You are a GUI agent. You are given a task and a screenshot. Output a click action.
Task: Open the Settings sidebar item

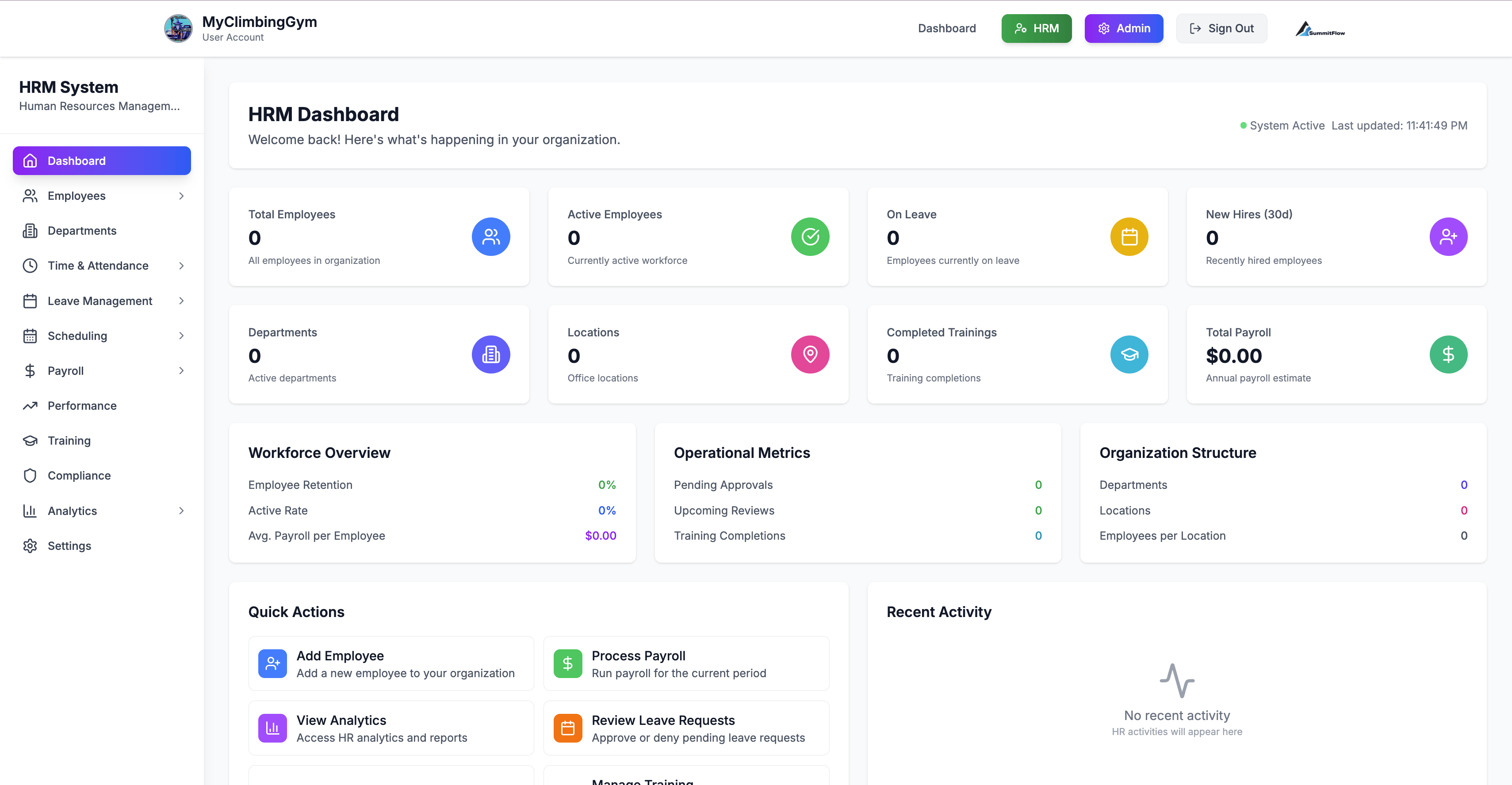click(x=69, y=545)
